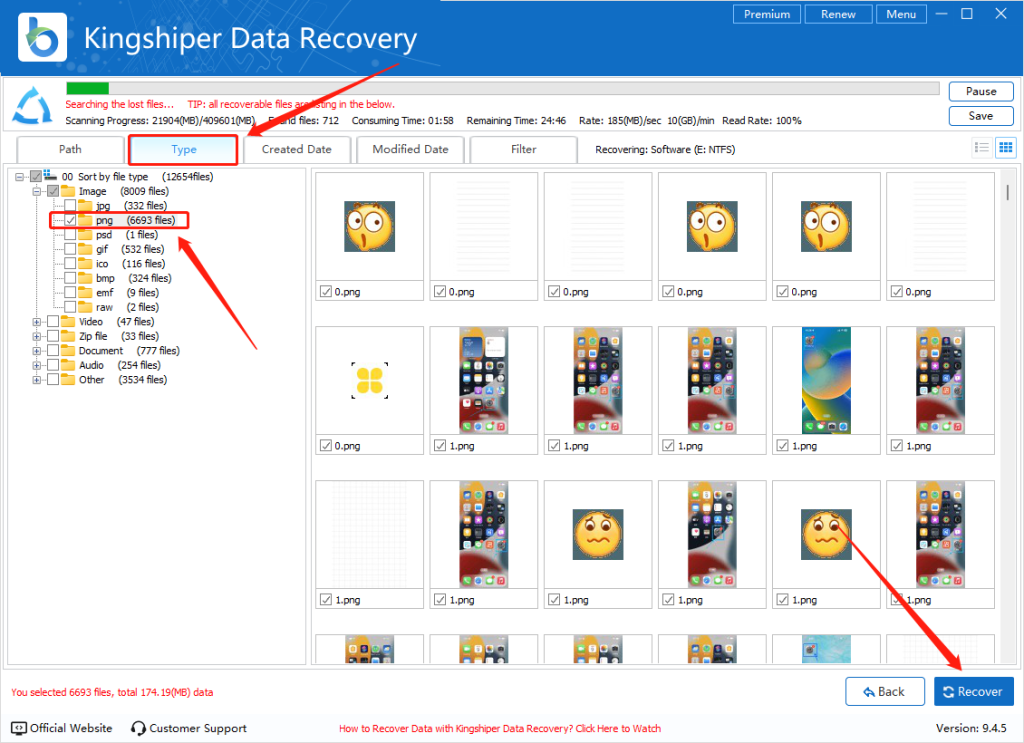Click the Customer Support headset icon
The width and height of the screenshot is (1024, 743).
pos(138,728)
